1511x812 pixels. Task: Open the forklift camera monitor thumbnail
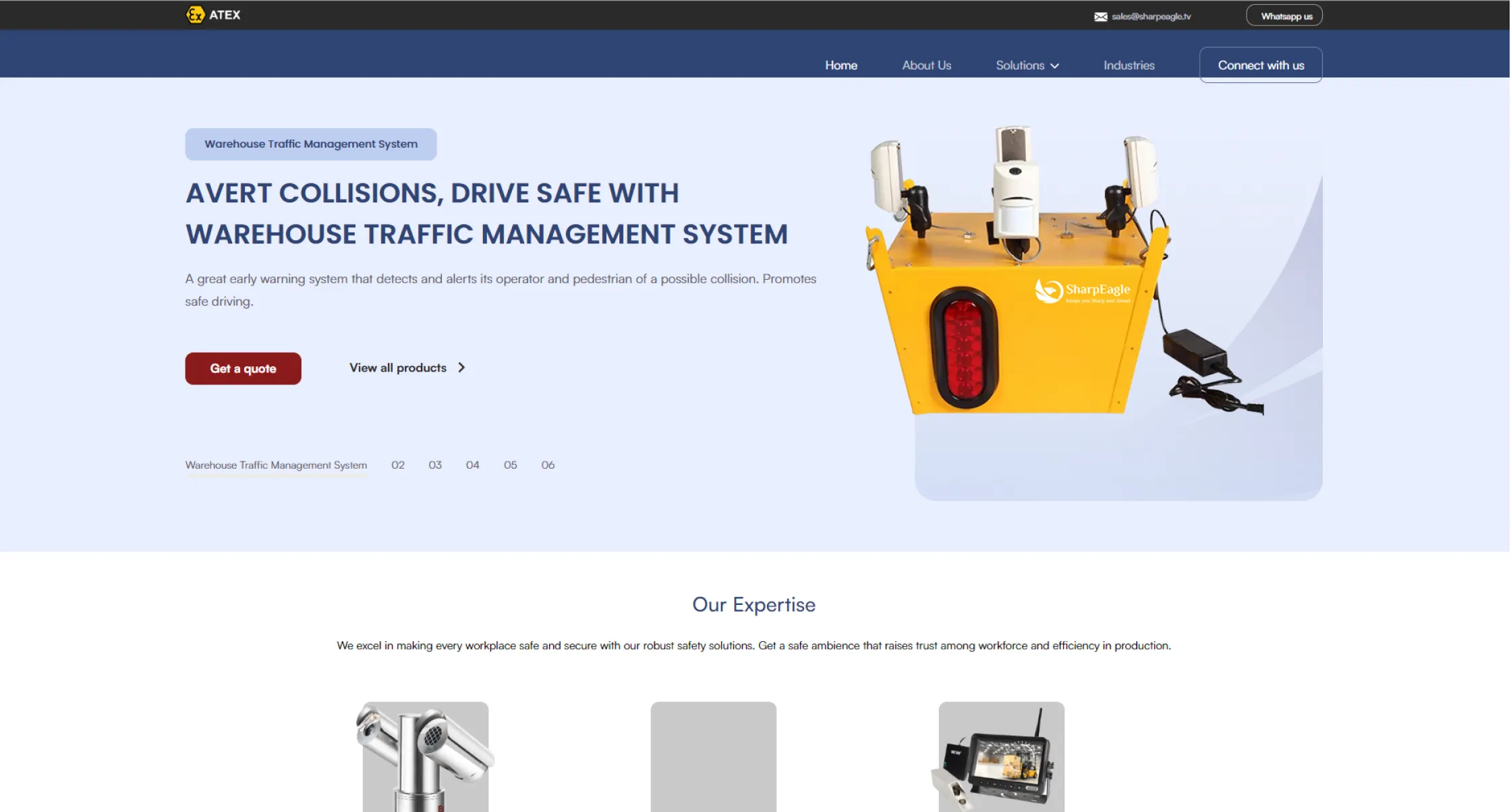click(1001, 757)
